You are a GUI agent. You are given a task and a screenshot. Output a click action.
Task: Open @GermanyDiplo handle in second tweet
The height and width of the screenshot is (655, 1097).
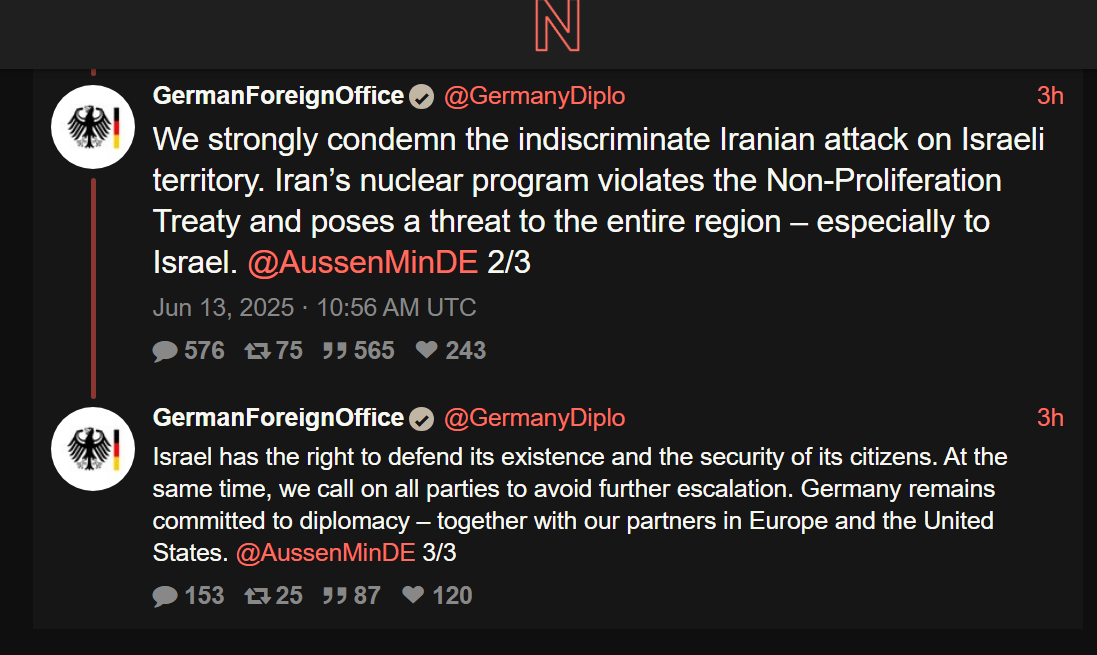pos(535,418)
